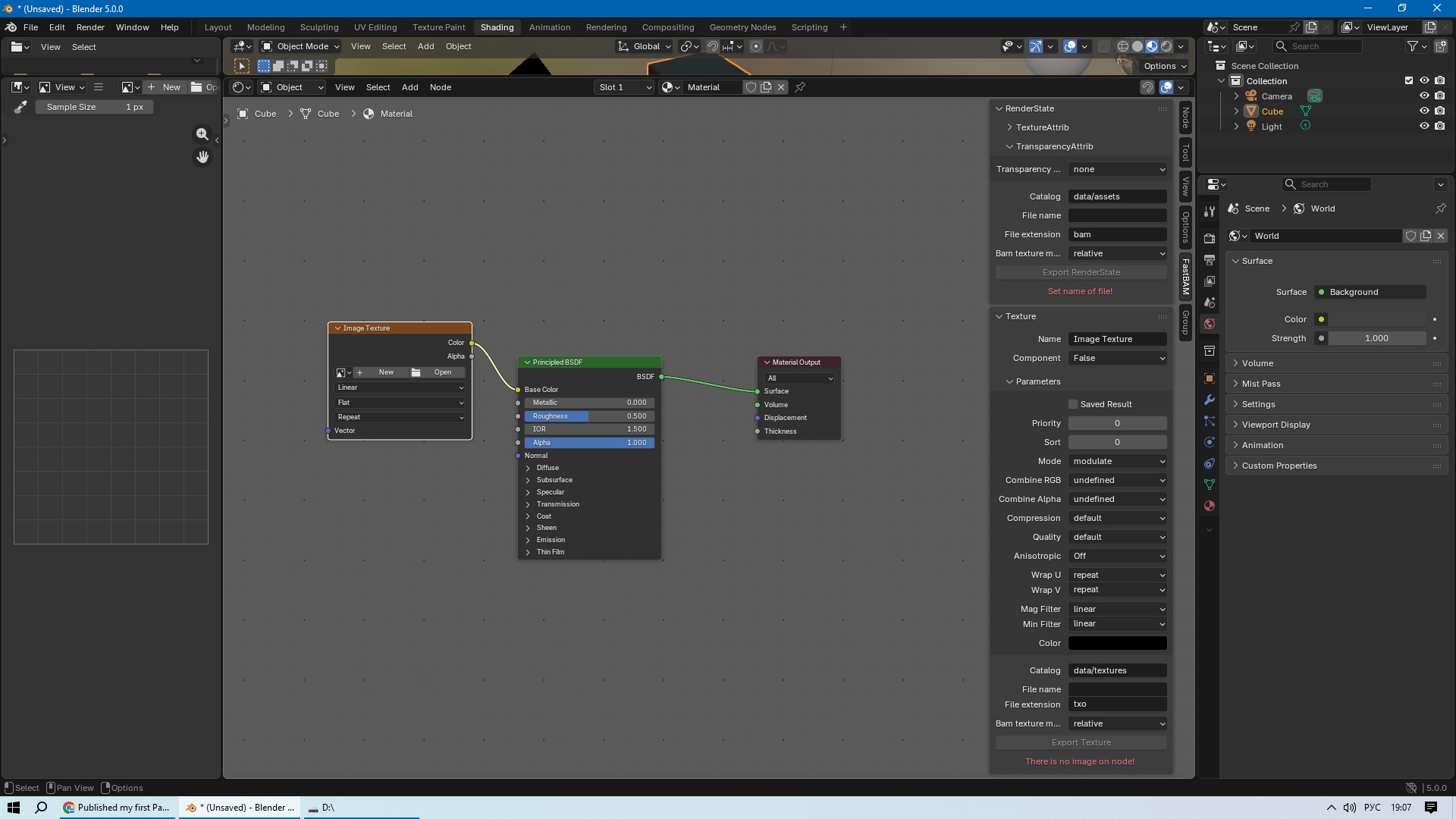Click the Roughness slider on Principled BSDF
Screen dimensions: 1456x819
[589, 416]
